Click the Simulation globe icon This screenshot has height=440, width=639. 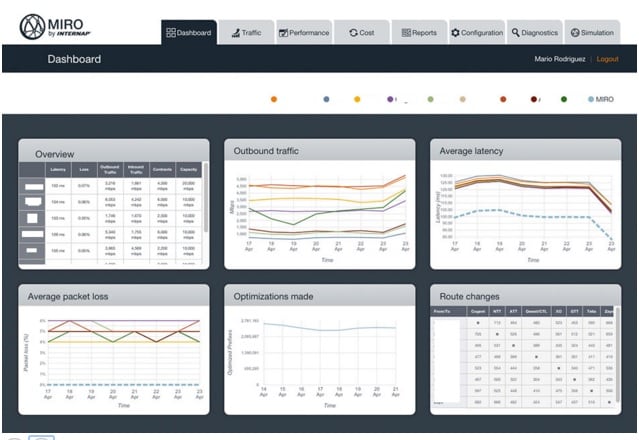coord(575,33)
